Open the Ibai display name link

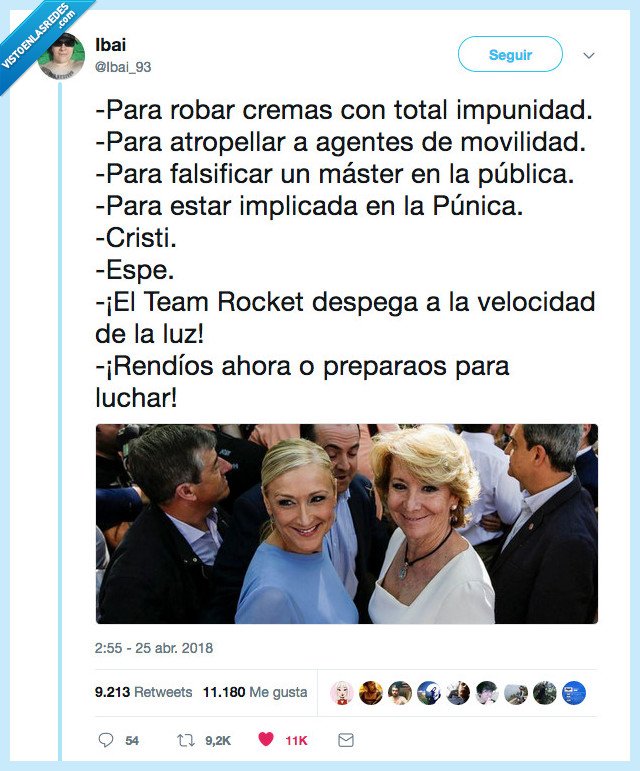(x=111, y=45)
